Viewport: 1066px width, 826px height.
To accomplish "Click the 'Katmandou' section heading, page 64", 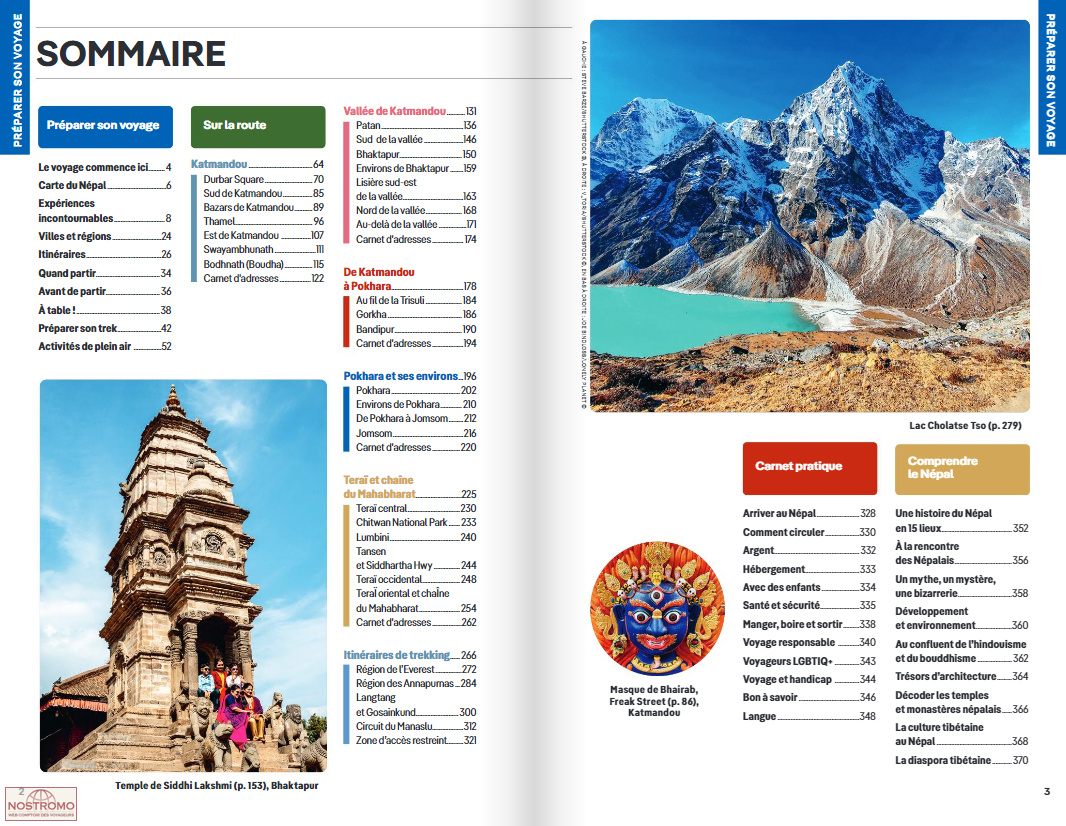I will point(258,165).
